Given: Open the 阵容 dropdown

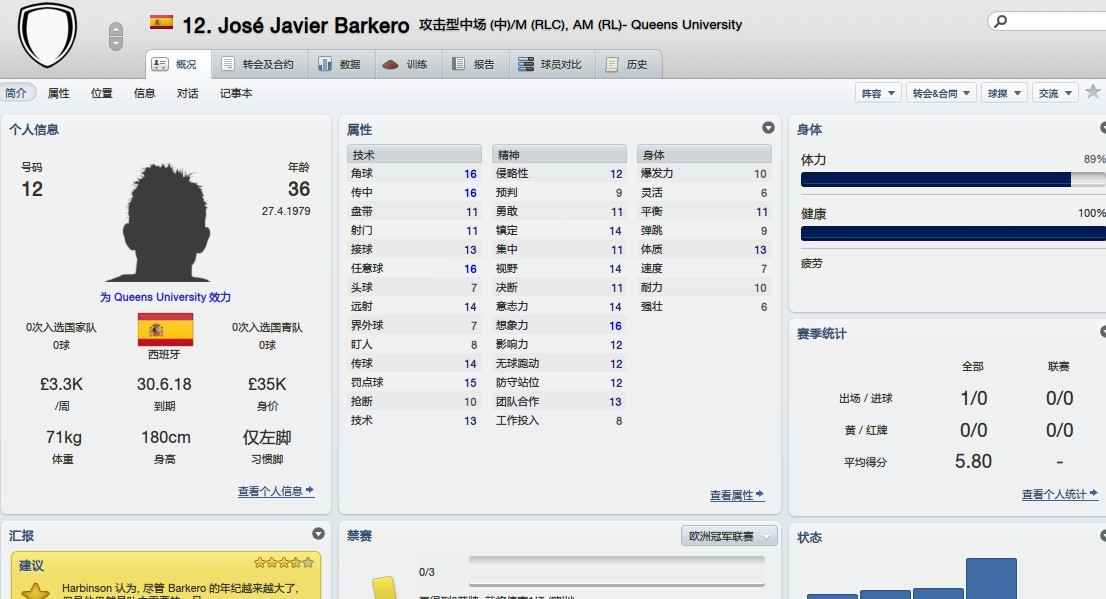Looking at the screenshot, I should (878, 93).
